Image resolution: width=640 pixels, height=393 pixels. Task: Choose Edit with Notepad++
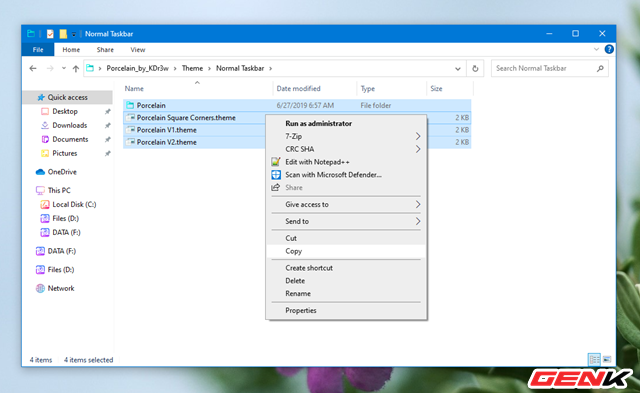pos(346,162)
